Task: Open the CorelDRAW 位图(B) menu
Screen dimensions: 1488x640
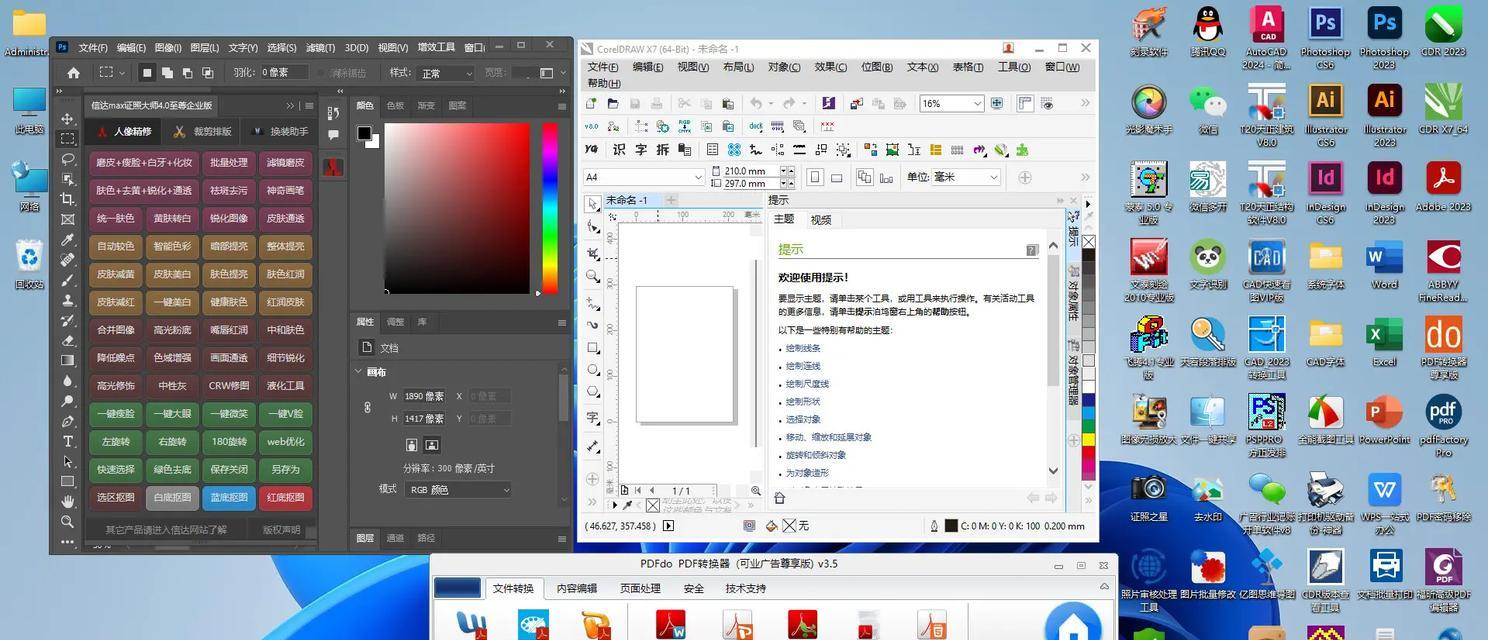Action: (877, 67)
